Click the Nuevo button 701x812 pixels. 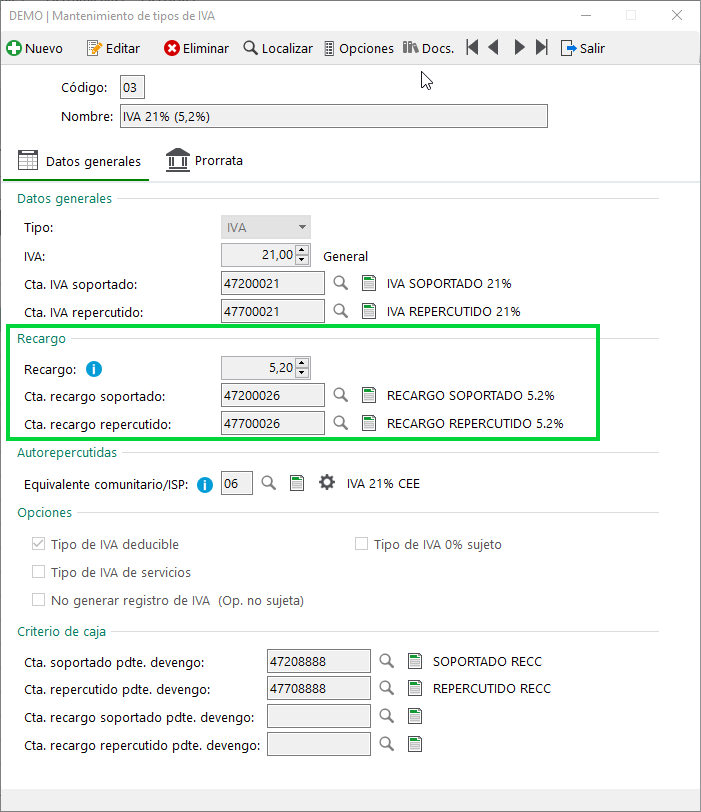point(35,48)
